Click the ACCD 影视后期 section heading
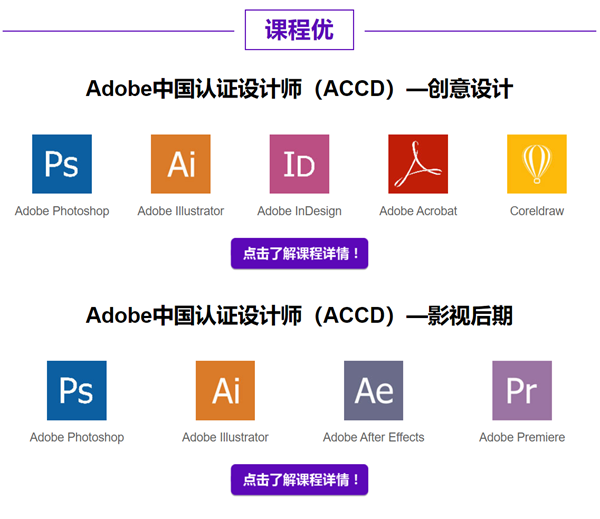The width and height of the screenshot is (600, 519). click(299, 316)
